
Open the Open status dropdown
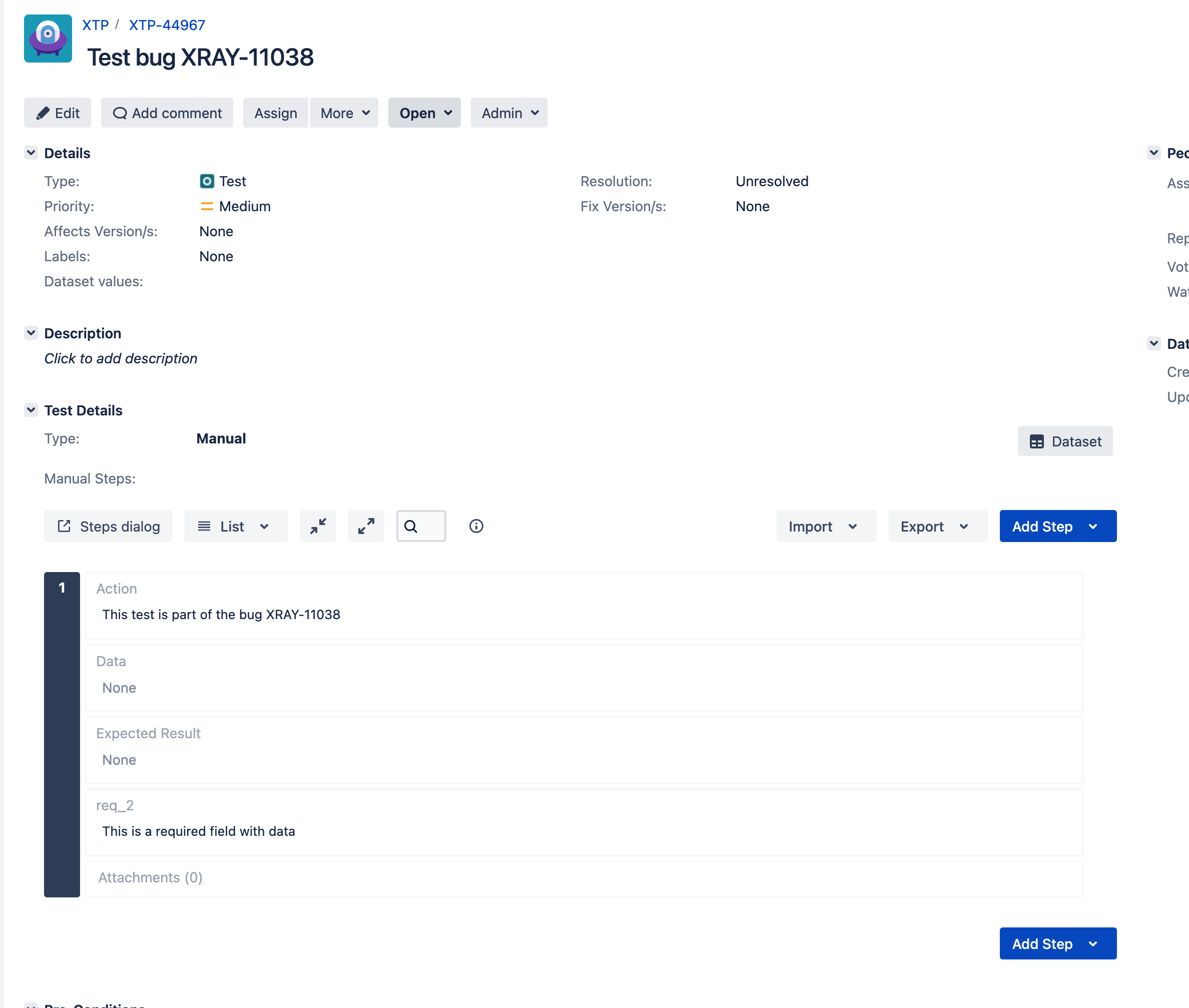(x=424, y=113)
